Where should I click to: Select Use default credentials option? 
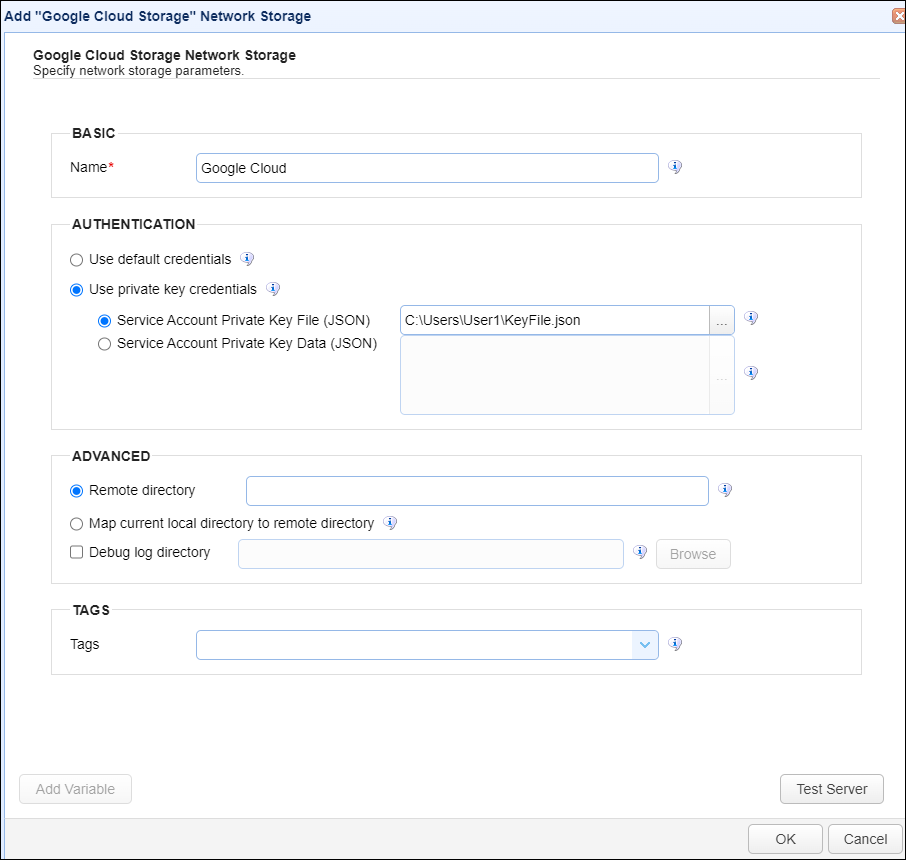coord(76,260)
